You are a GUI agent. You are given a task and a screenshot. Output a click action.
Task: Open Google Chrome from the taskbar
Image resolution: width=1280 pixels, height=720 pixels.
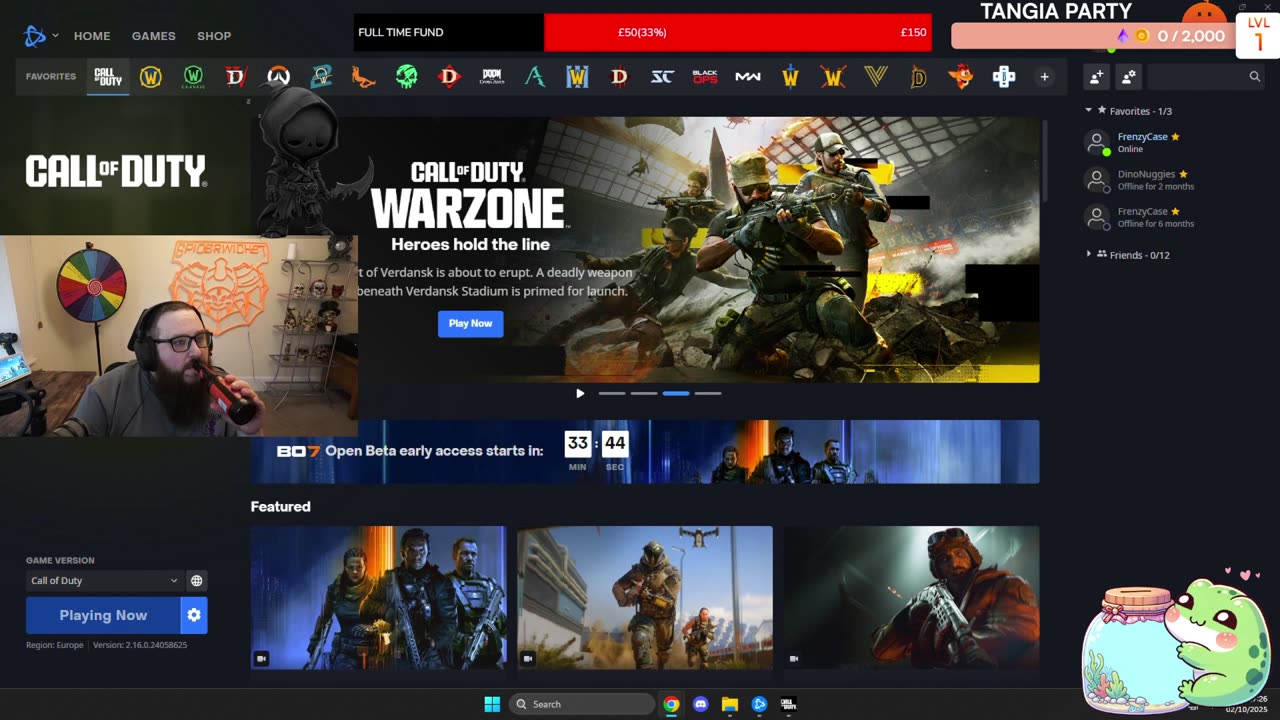(672, 704)
